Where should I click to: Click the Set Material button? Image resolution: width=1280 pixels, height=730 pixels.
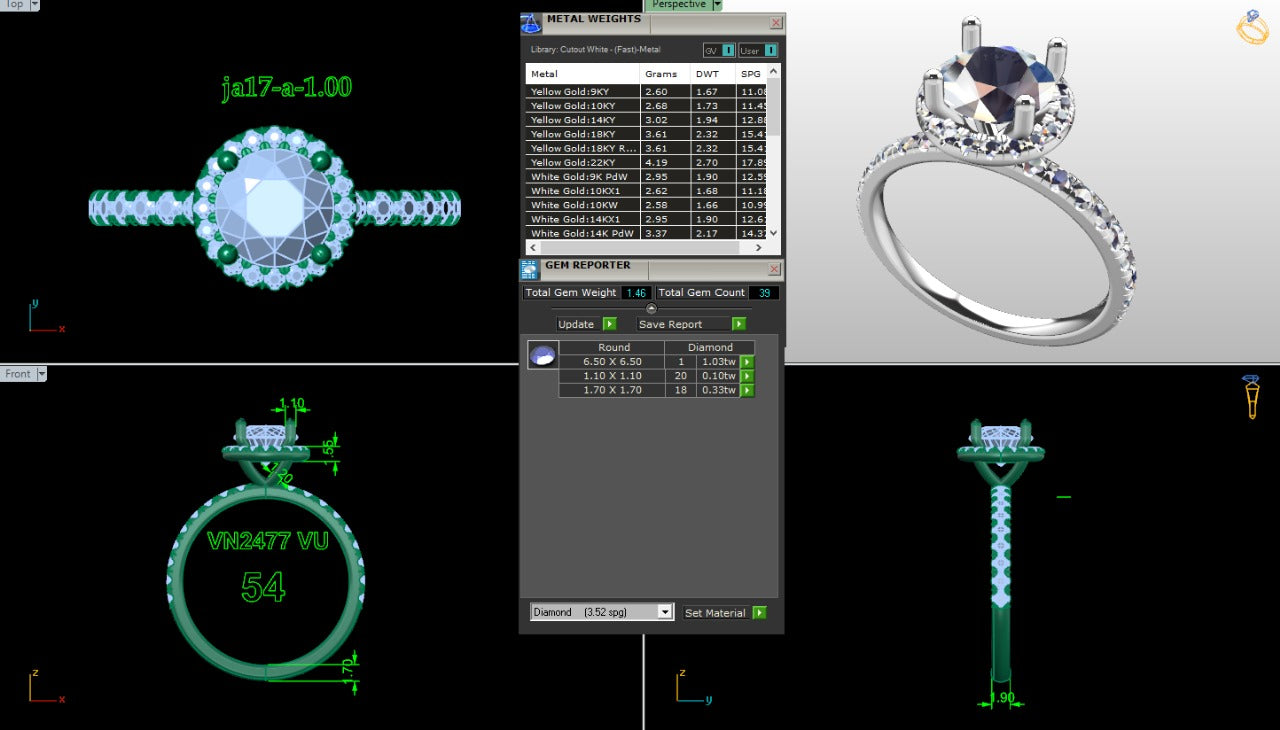tap(716, 613)
